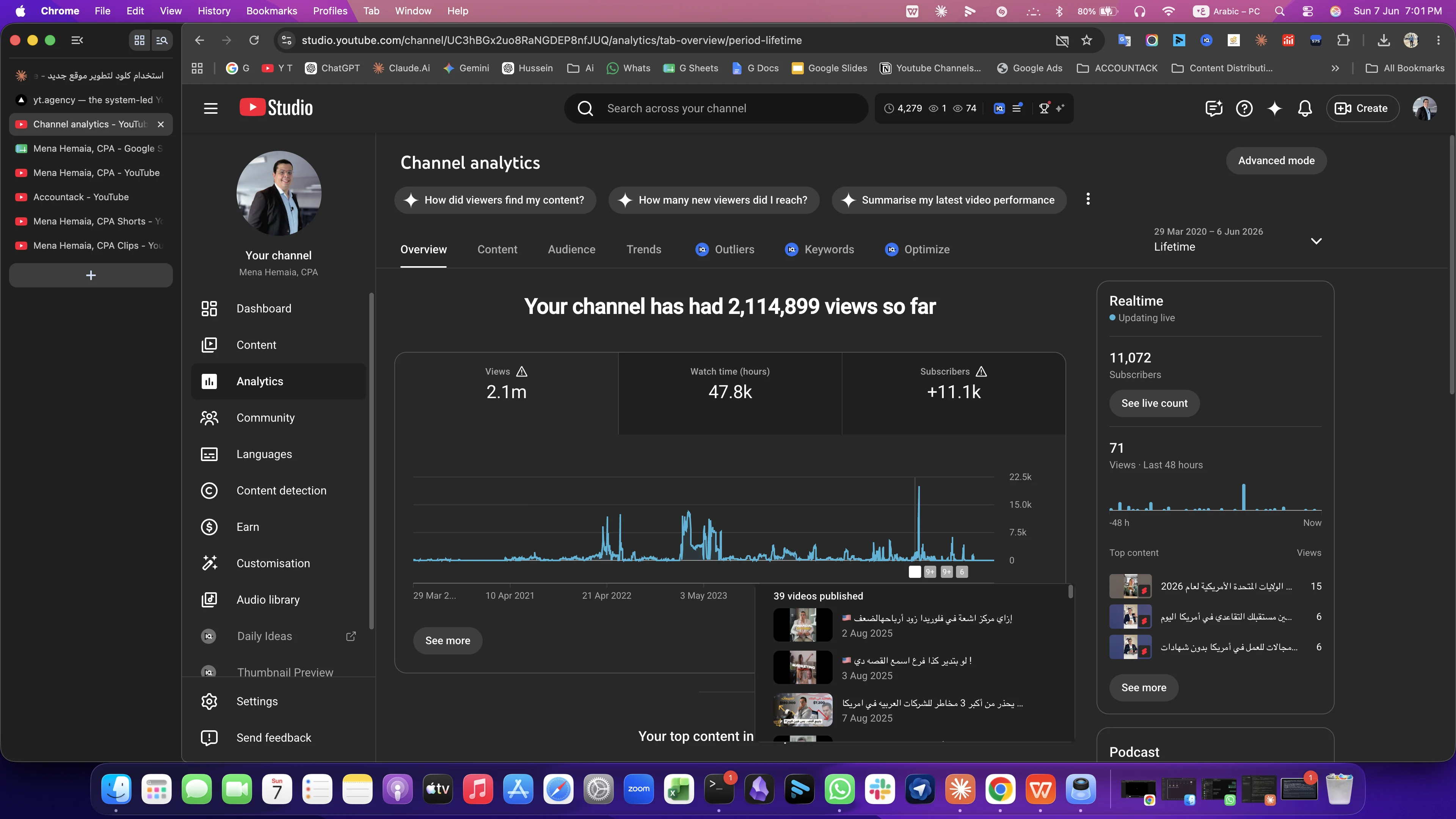Select the Subscribers metric card

pyautogui.click(x=954, y=394)
